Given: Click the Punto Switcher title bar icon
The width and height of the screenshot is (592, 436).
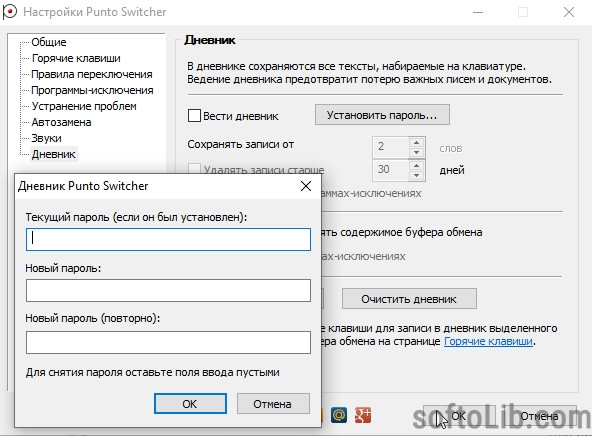Looking at the screenshot, I should point(9,11).
